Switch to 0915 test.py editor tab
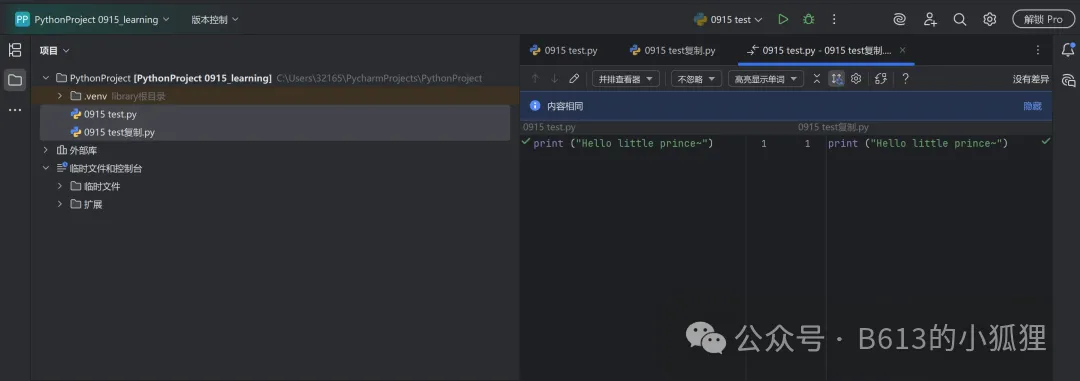The width and height of the screenshot is (1080, 381). 563,50
